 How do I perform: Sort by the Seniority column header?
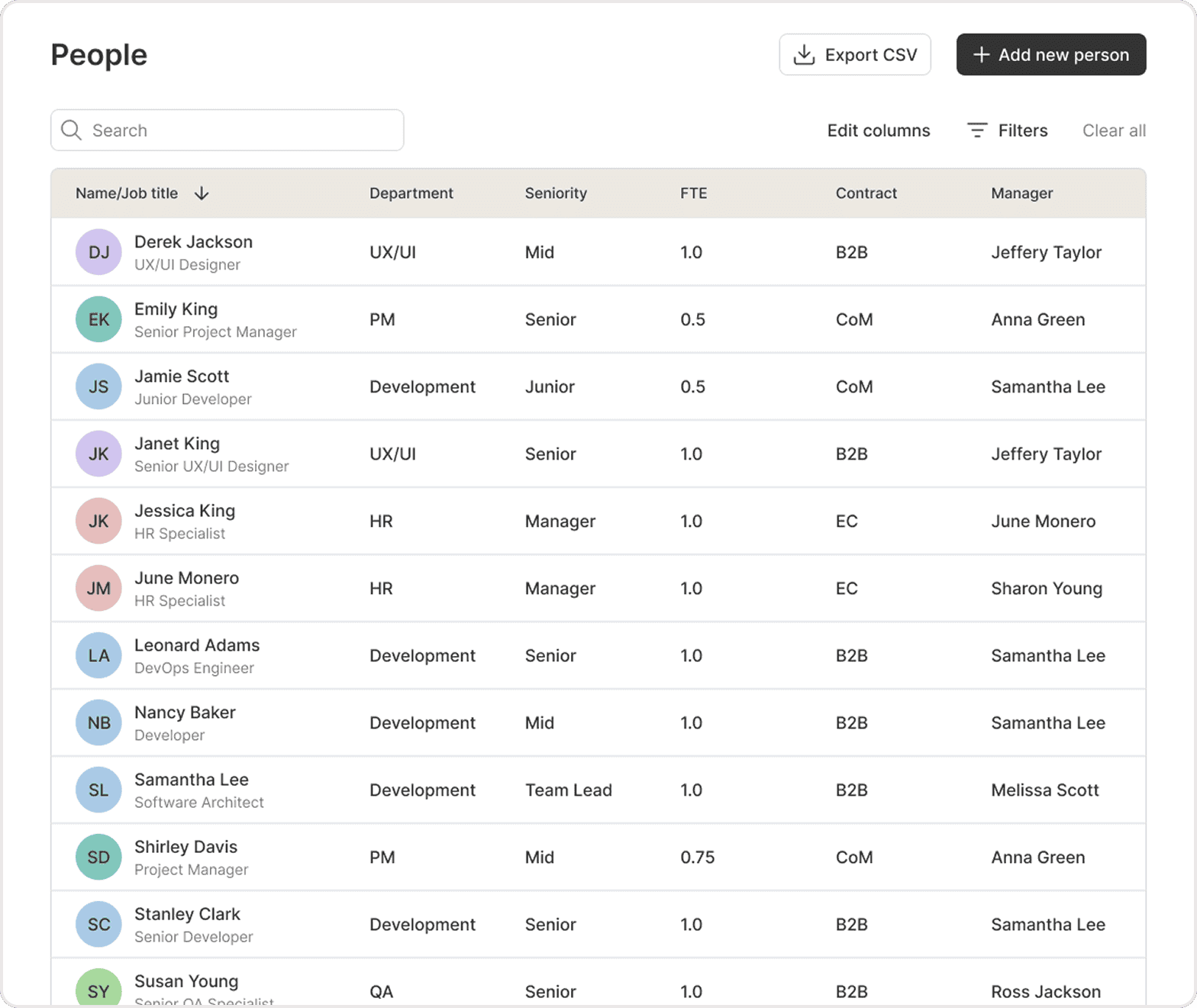click(556, 194)
